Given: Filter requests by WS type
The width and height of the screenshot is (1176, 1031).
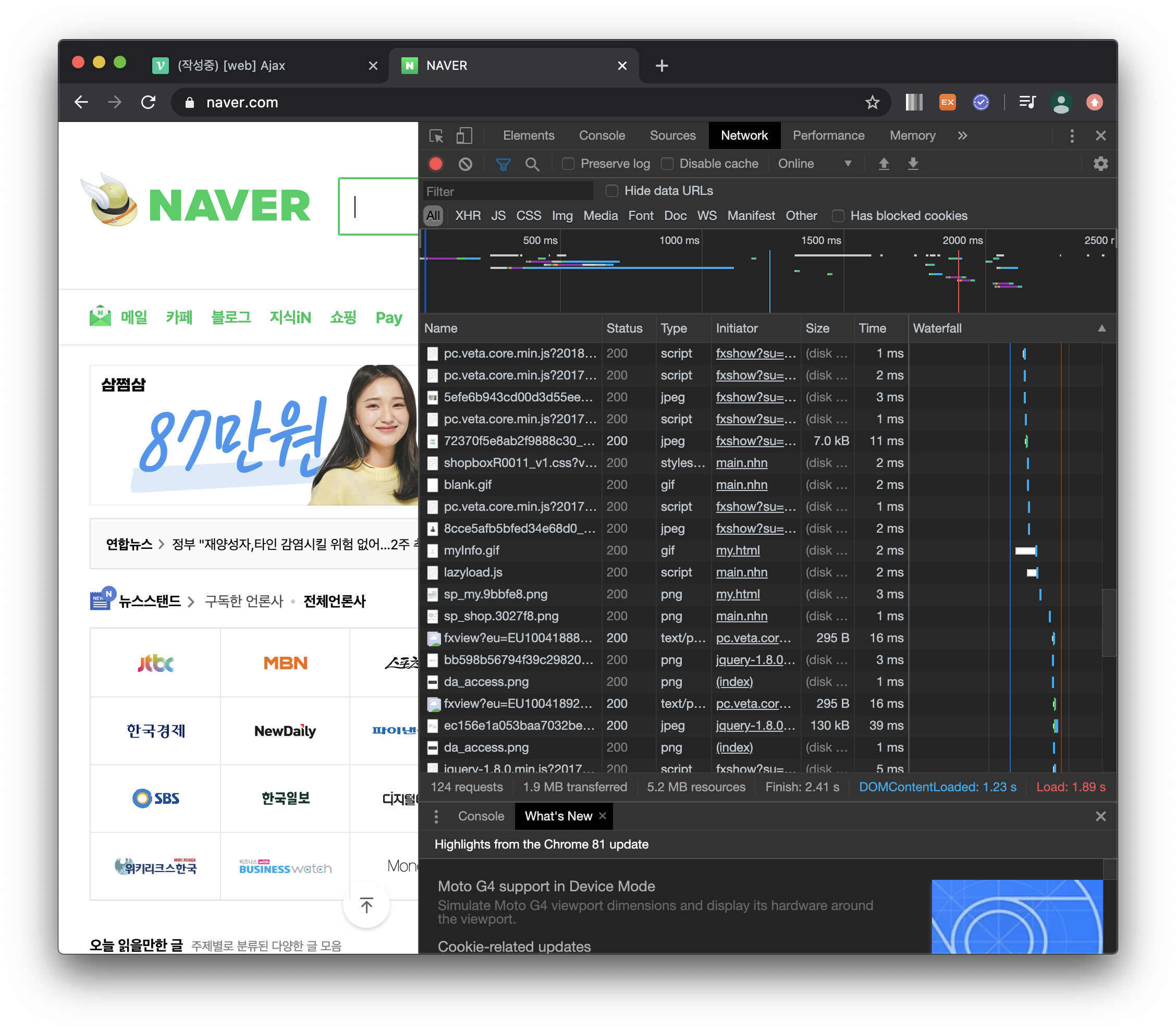Looking at the screenshot, I should tap(706, 216).
